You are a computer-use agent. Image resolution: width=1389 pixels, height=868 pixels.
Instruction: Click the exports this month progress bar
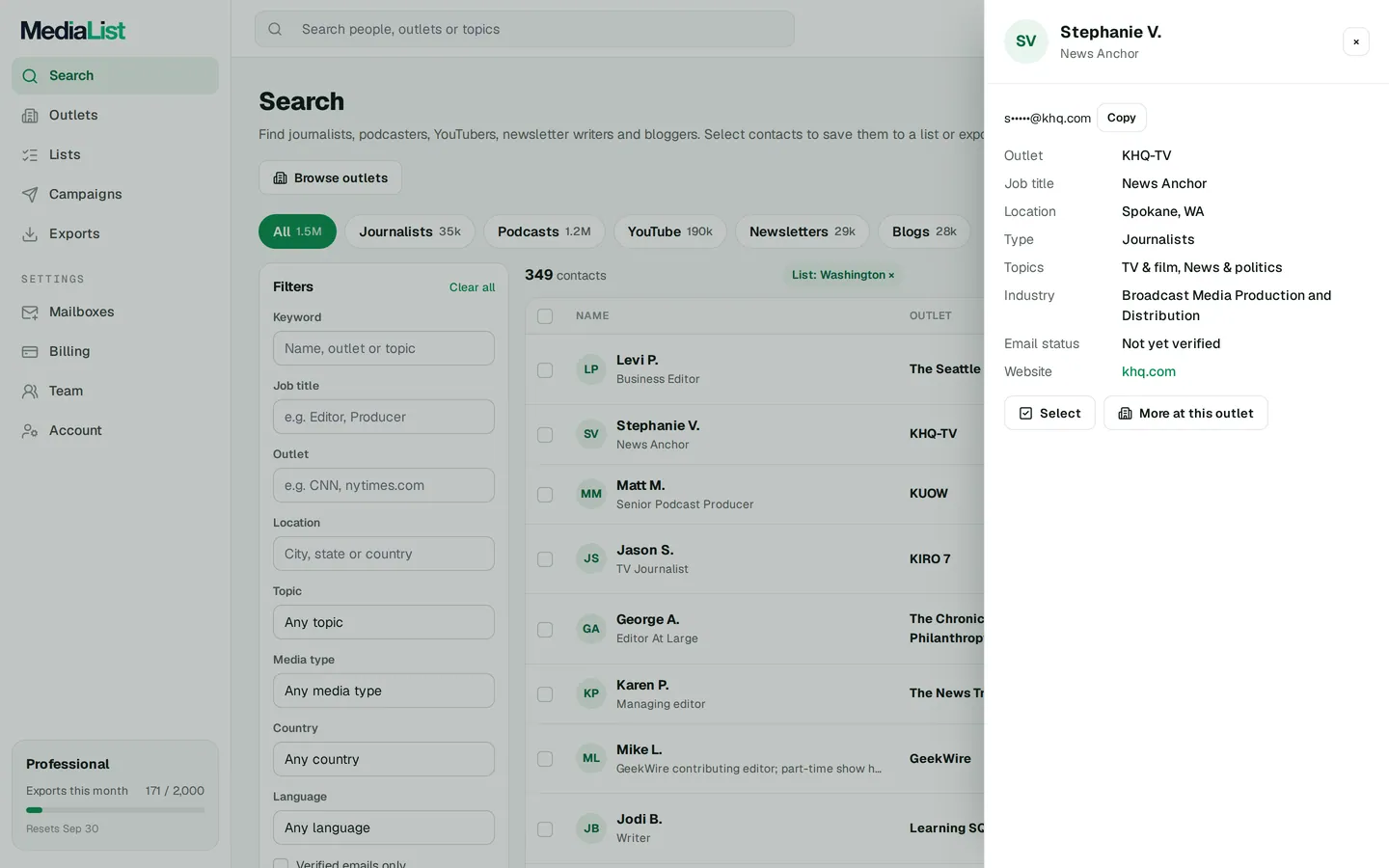pyautogui.click(x=115, y=810)
